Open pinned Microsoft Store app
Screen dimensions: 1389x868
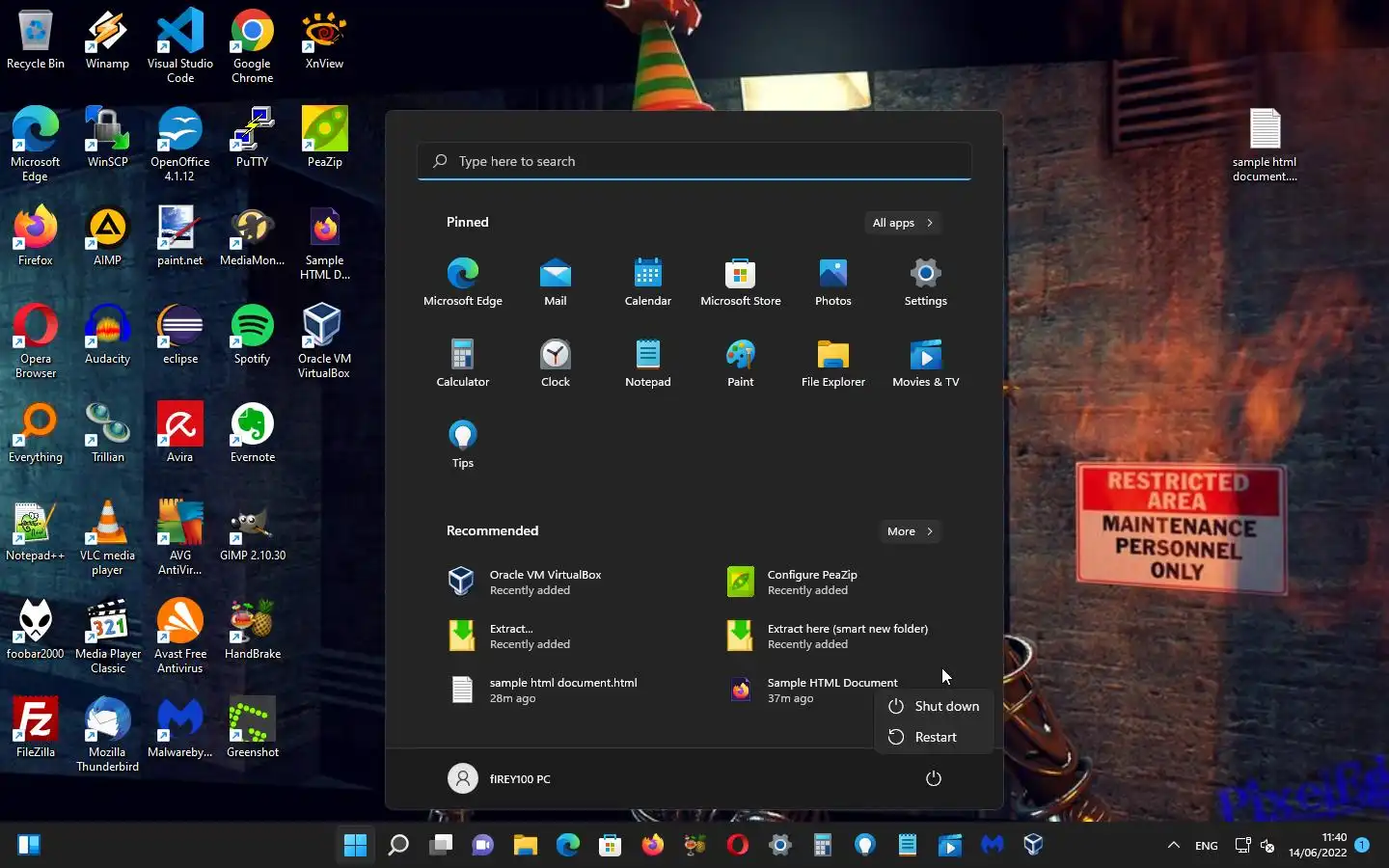pyautogui.click(x=741, y=283)
